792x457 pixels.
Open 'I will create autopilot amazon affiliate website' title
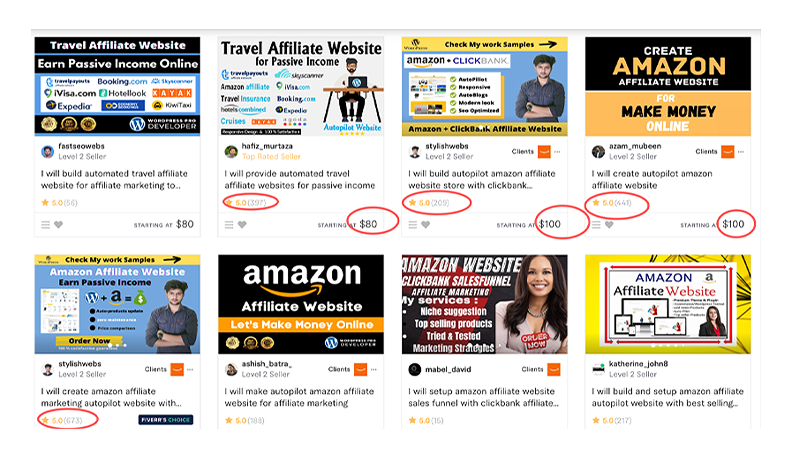pos(652,179)
